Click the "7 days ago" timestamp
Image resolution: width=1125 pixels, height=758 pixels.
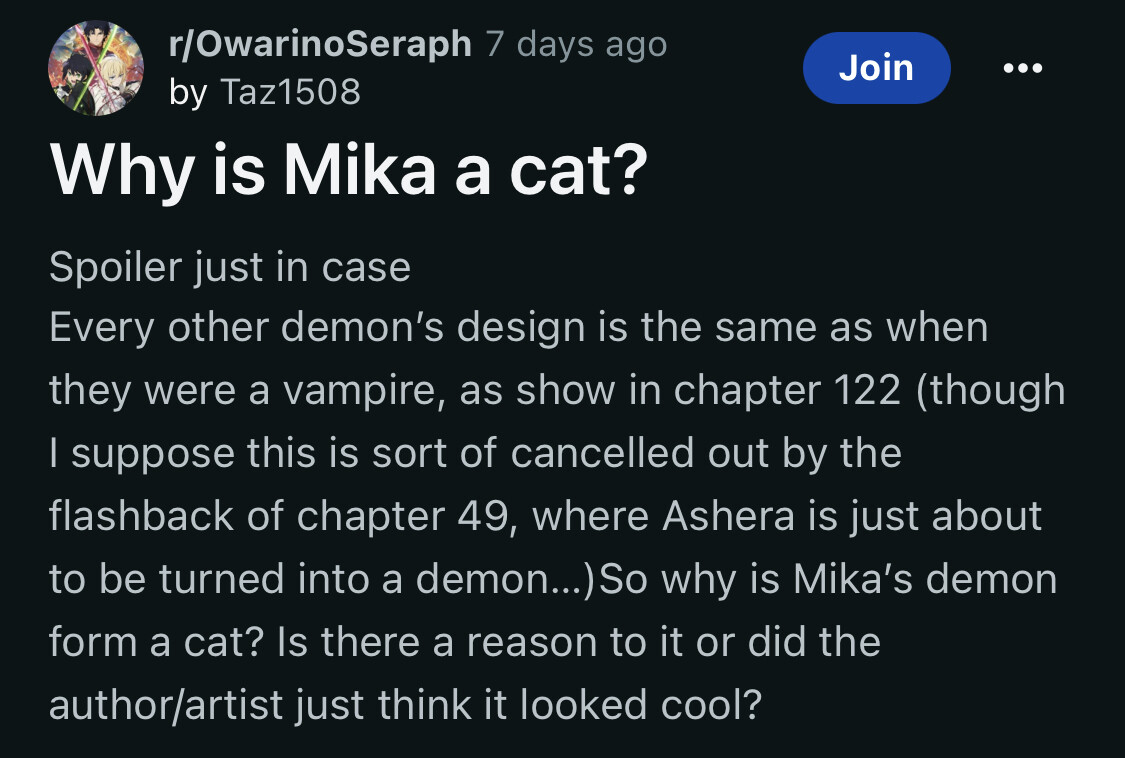coord(576,44)
